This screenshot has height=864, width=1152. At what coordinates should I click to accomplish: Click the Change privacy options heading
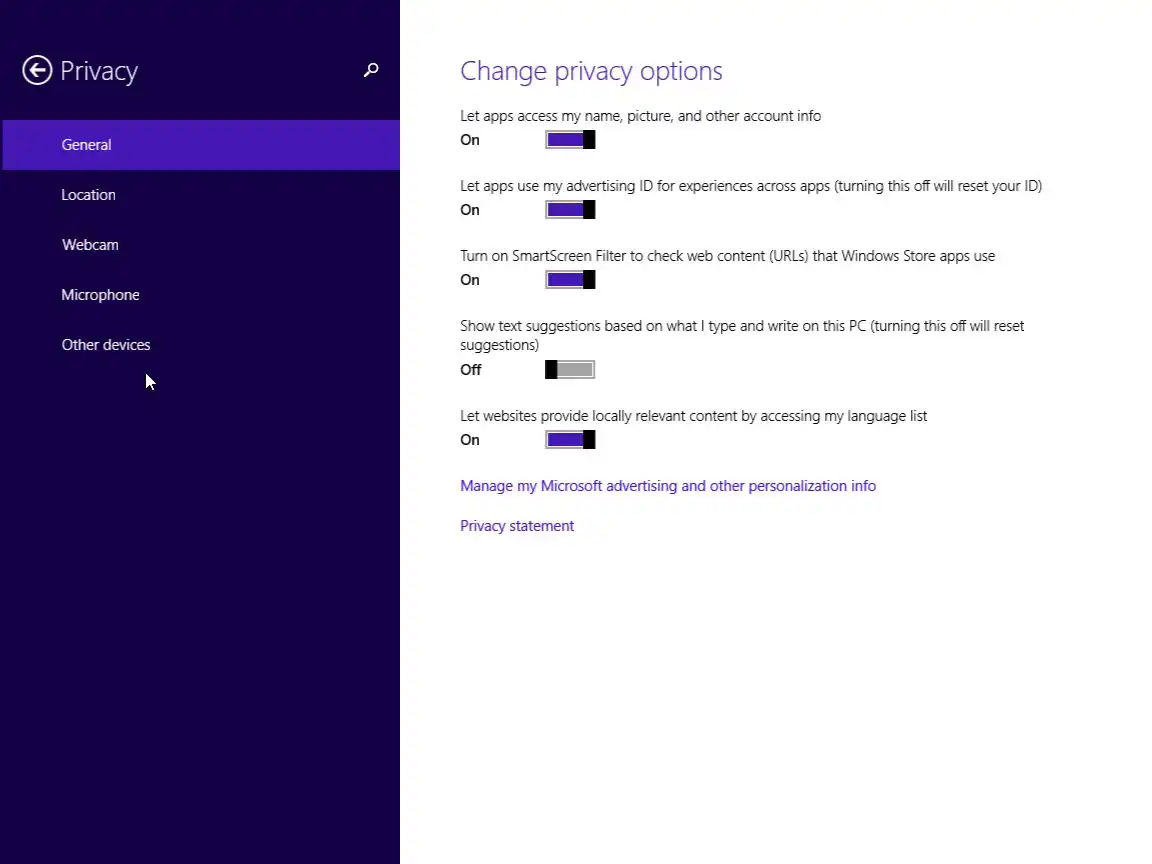pyautogui.click(x=591, y=71)
